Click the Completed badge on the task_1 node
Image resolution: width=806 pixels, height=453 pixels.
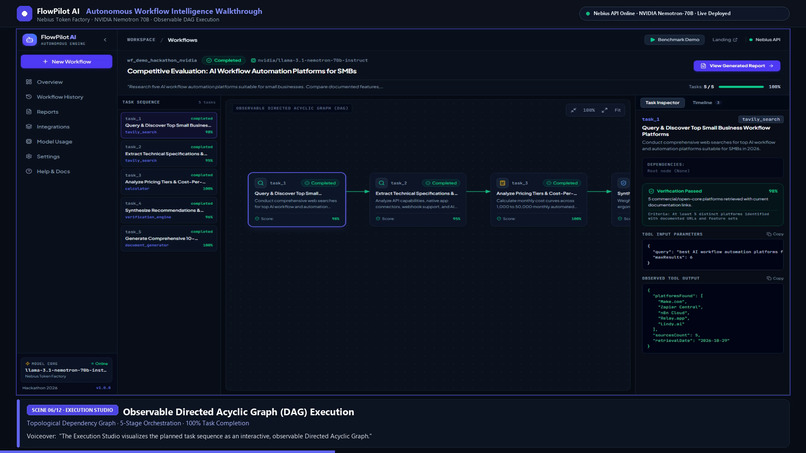coord(320,183)
